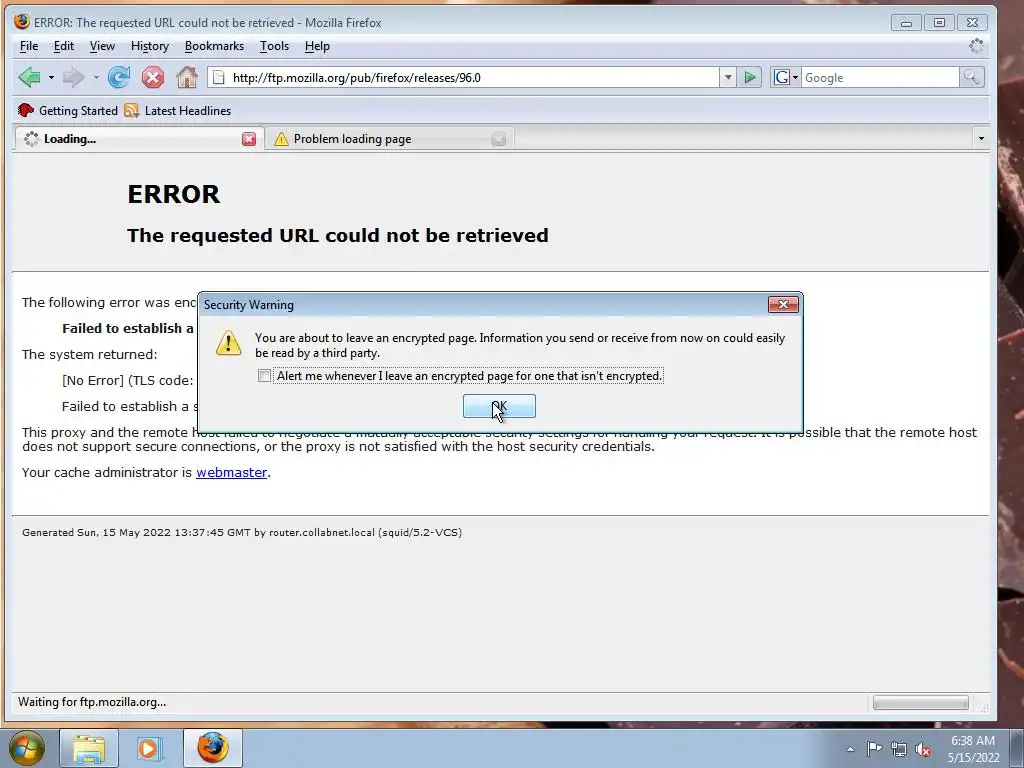
Task: Click the green Go button
Action: pos(750,78)
